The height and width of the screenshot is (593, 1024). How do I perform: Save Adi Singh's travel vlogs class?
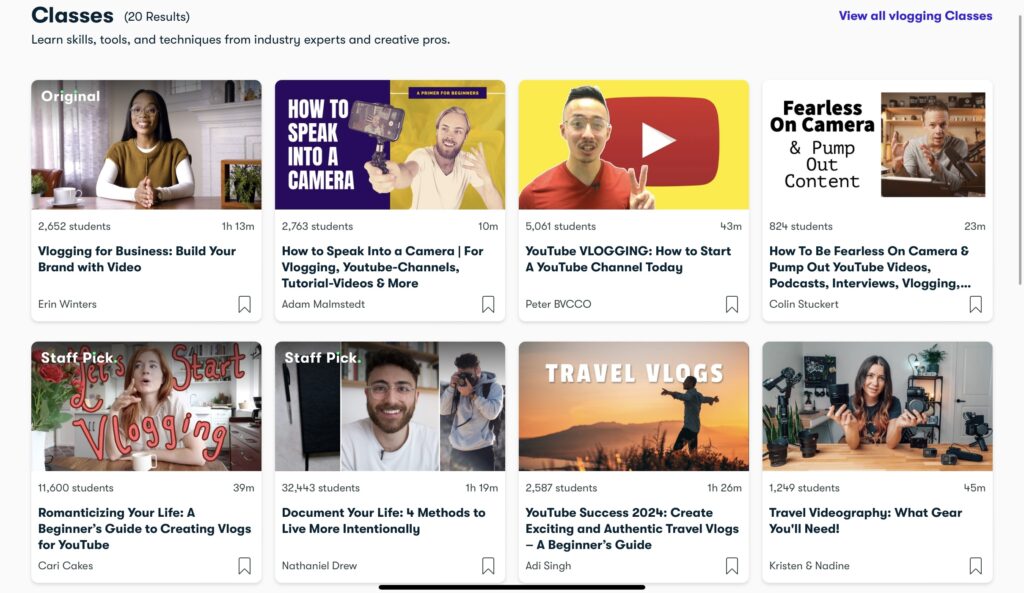click(x=732, y=566)
